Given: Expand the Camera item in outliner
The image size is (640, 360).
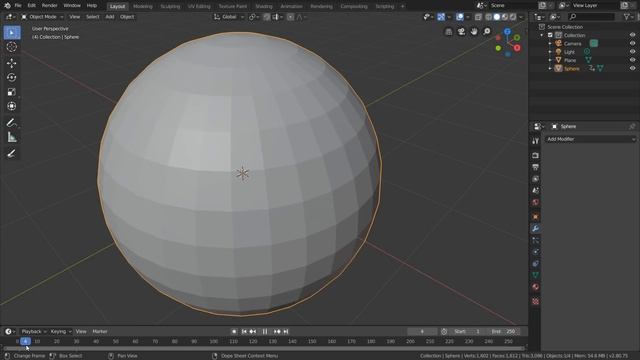Looking at the screenshot, I should (x=550, y=44).
